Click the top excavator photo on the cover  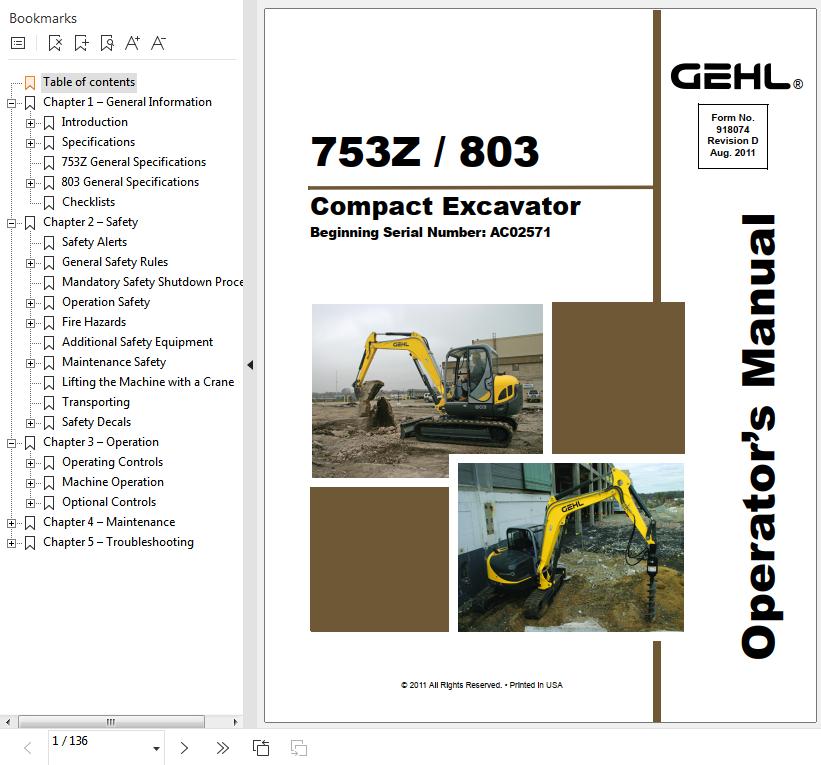tap(427, 391)
